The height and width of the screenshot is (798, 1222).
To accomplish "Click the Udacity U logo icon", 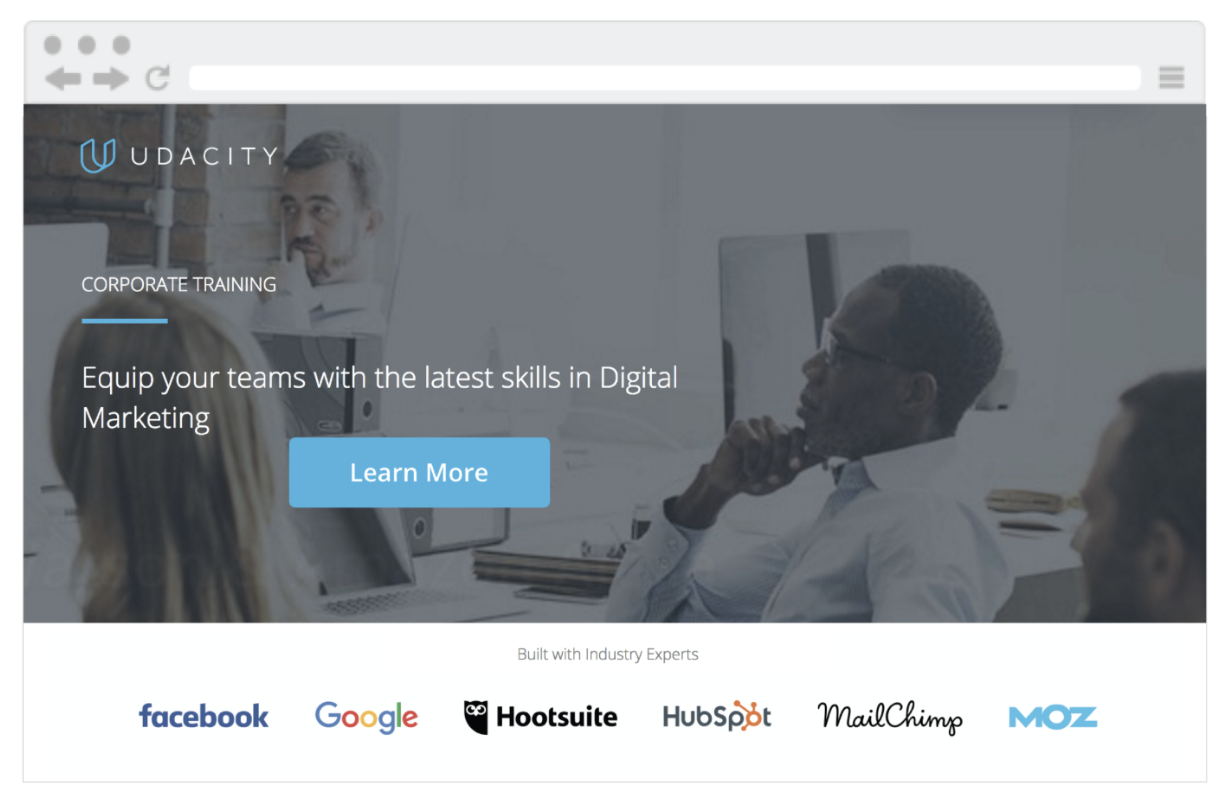I will click(x=97, y=155).
